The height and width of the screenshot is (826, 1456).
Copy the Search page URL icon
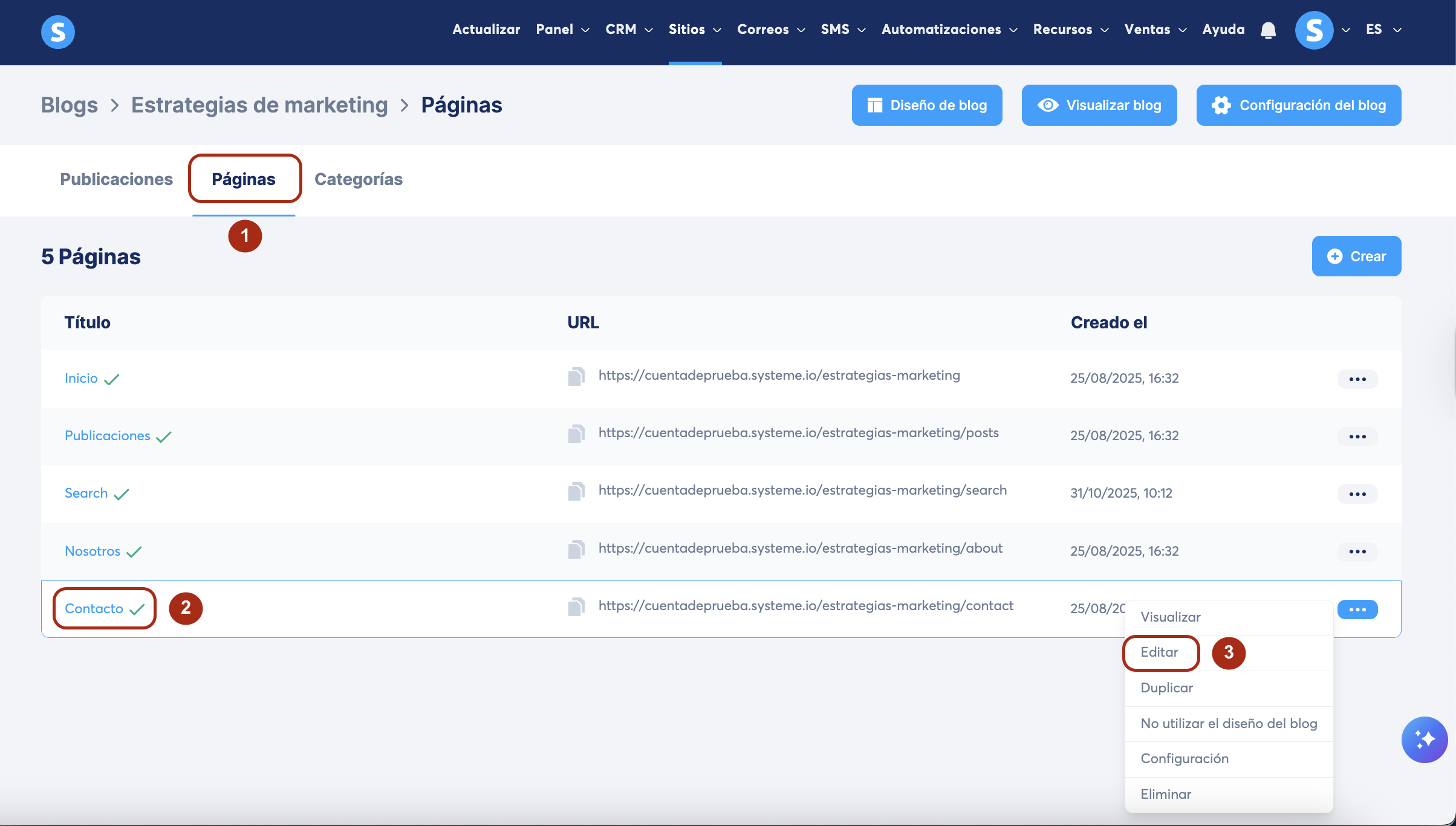[576, 492]
